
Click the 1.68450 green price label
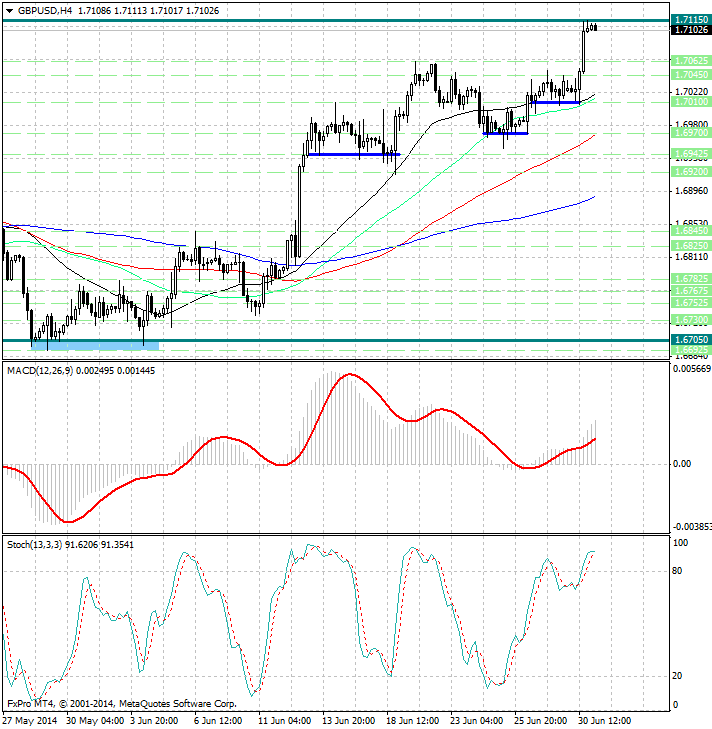691,231
